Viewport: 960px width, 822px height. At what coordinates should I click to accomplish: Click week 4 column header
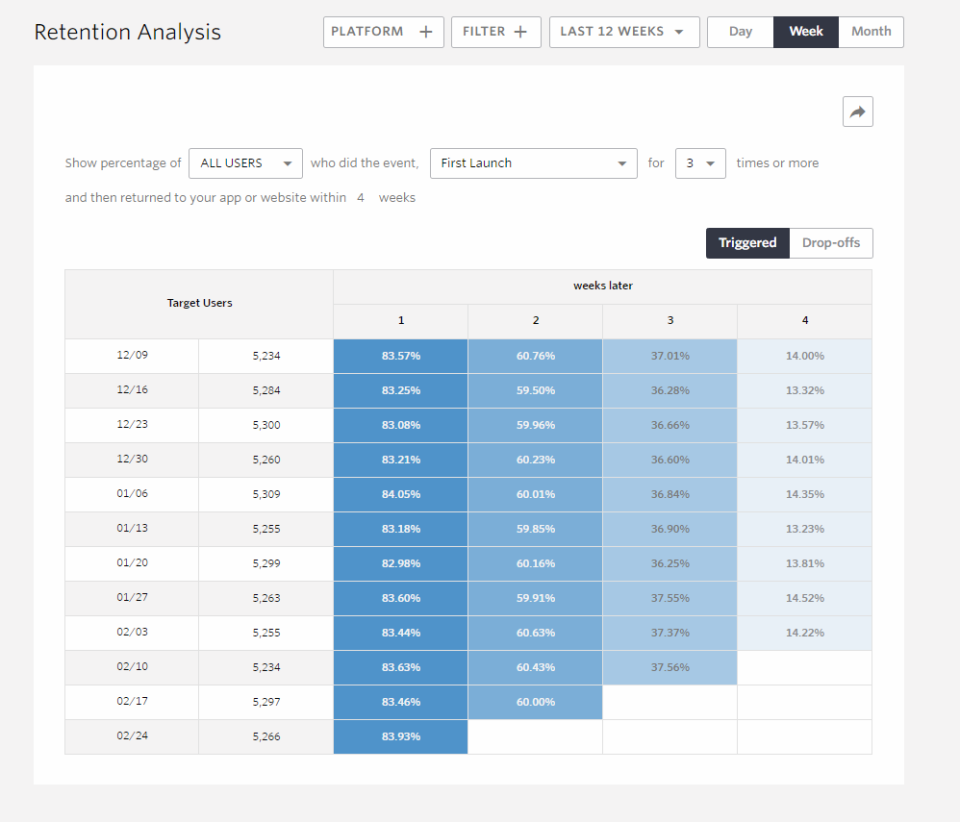804,321
